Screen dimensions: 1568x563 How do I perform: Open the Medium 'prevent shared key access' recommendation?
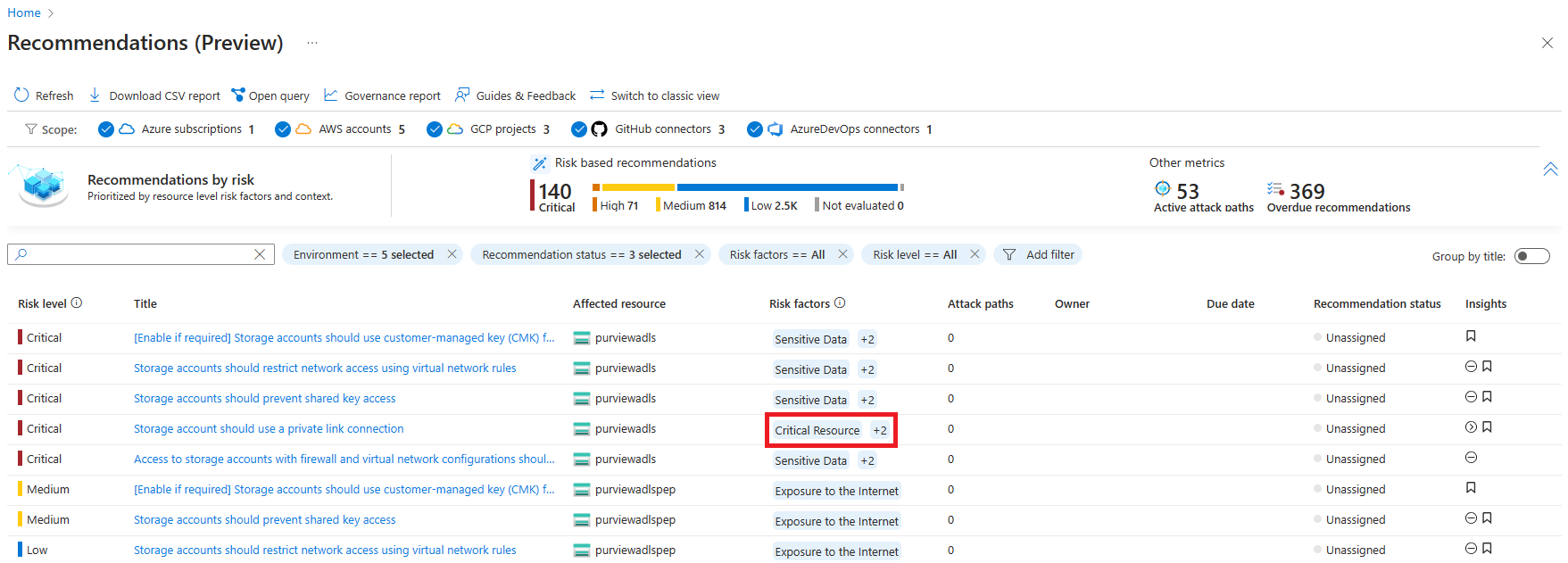(265, 519)
